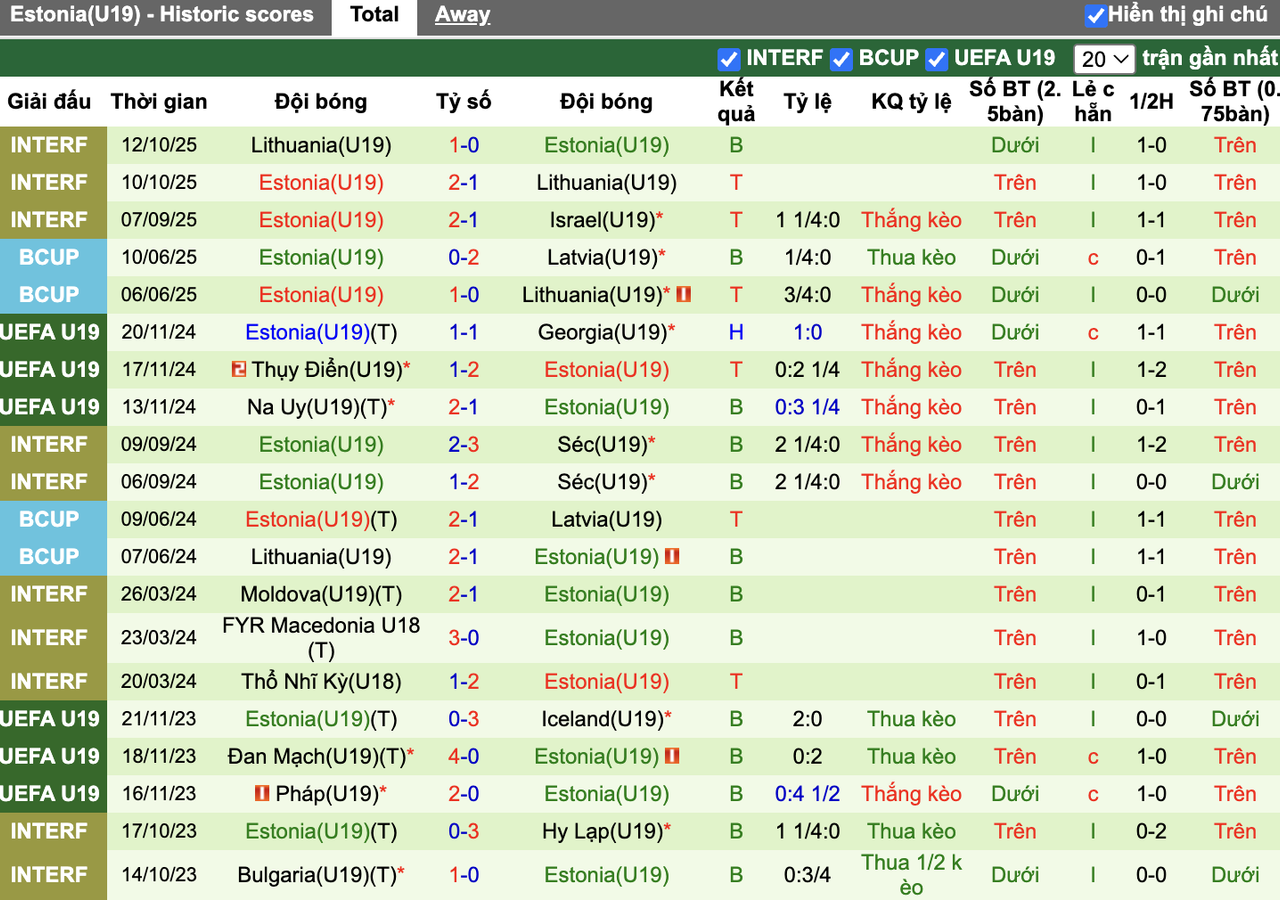Viewport: 1280px width, 900px height.
Task: Click the H result on 20/11/24 row
Action: tap(736, 333)
